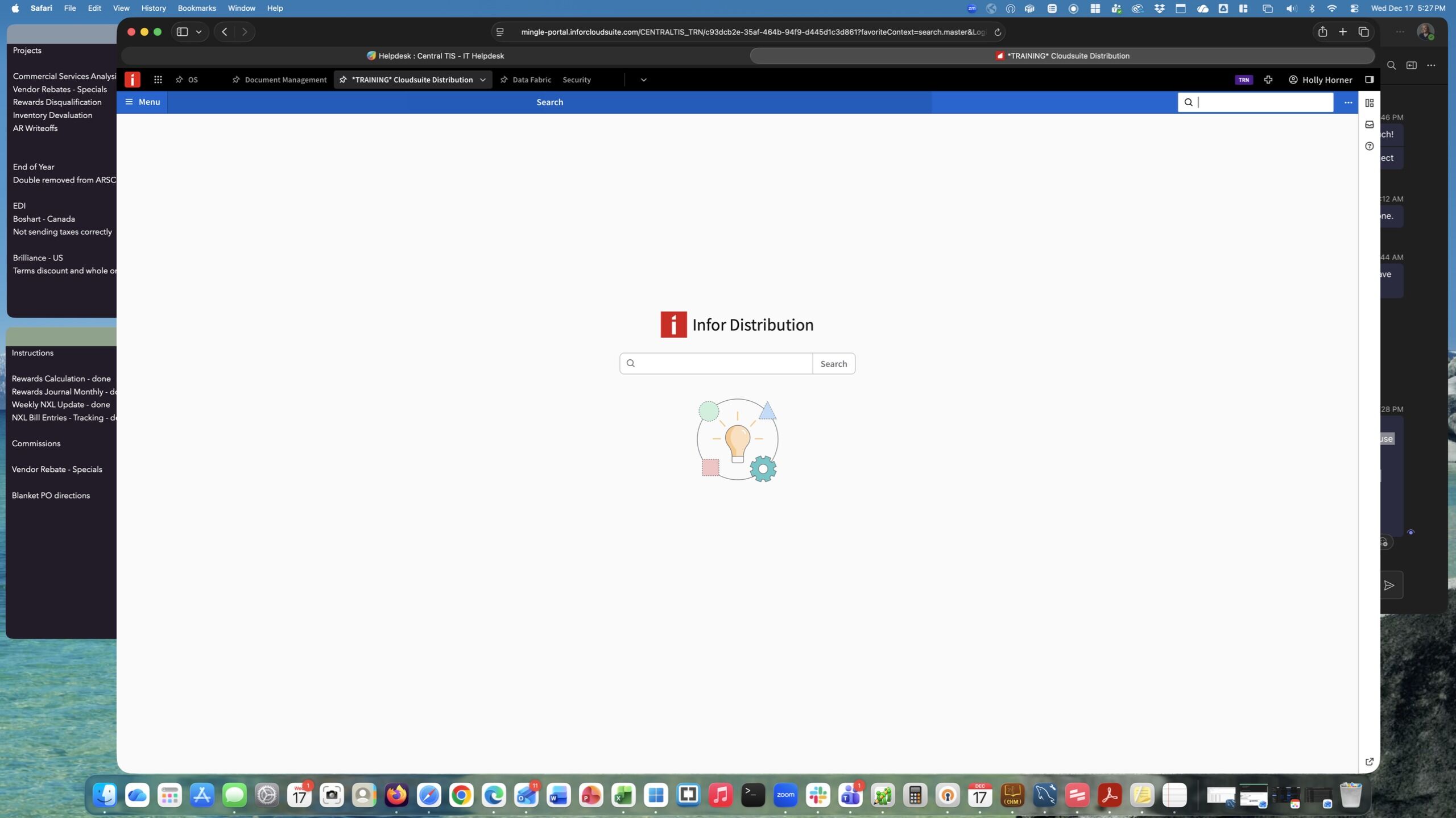1456x818 pixels.
Task: Click 'Commissions' in Instructions note
Action: pyautogui.click(x=36, y=443)
